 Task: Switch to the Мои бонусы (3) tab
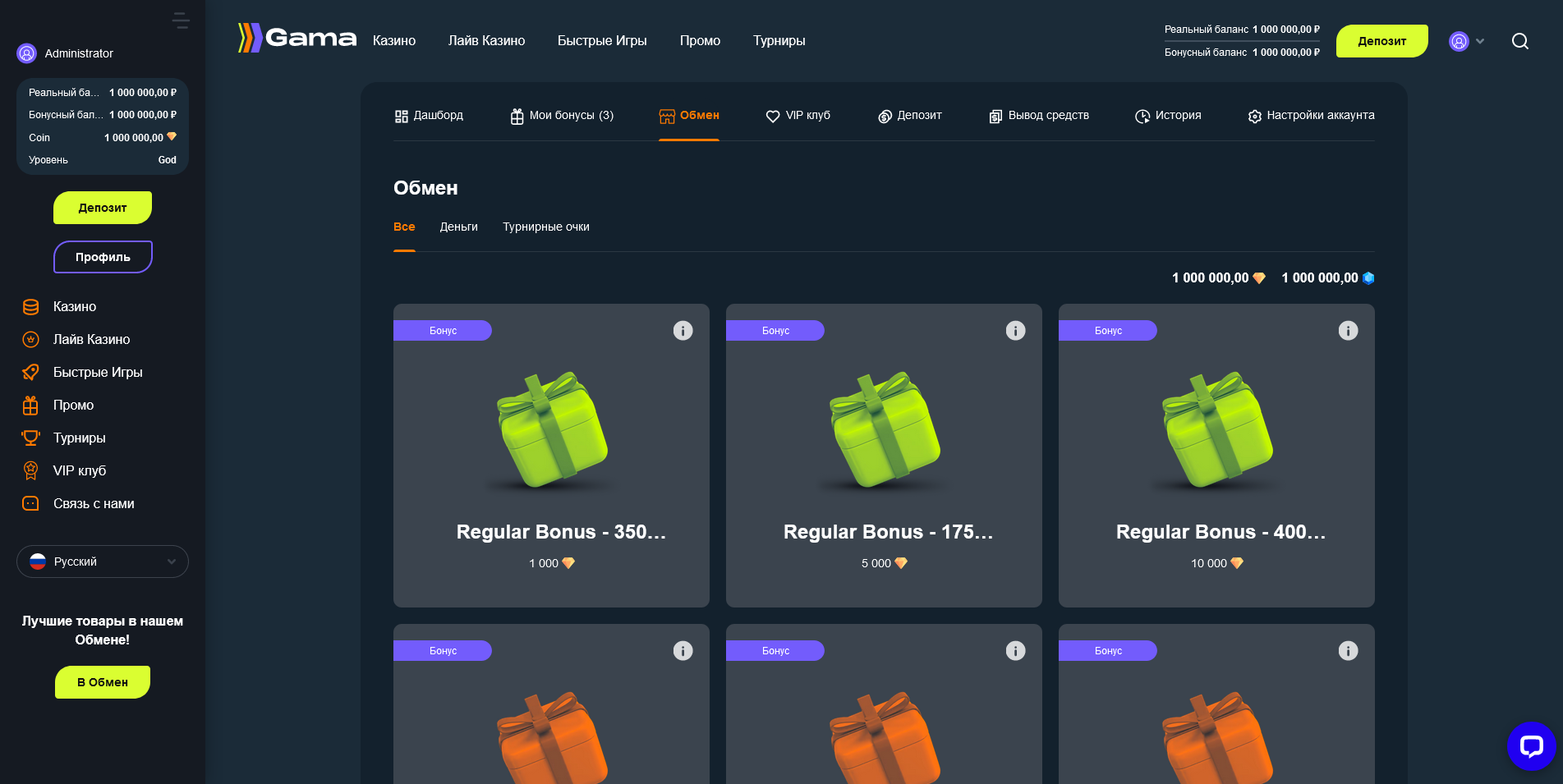[x=562, y=116]
